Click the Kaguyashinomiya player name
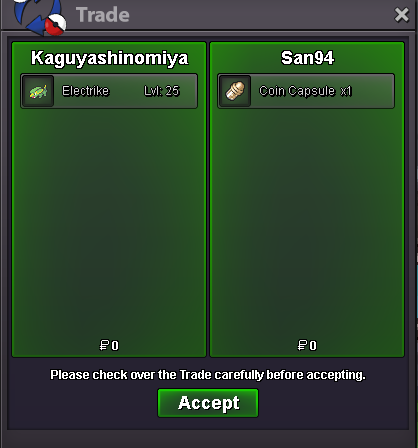 coord(110,58)
